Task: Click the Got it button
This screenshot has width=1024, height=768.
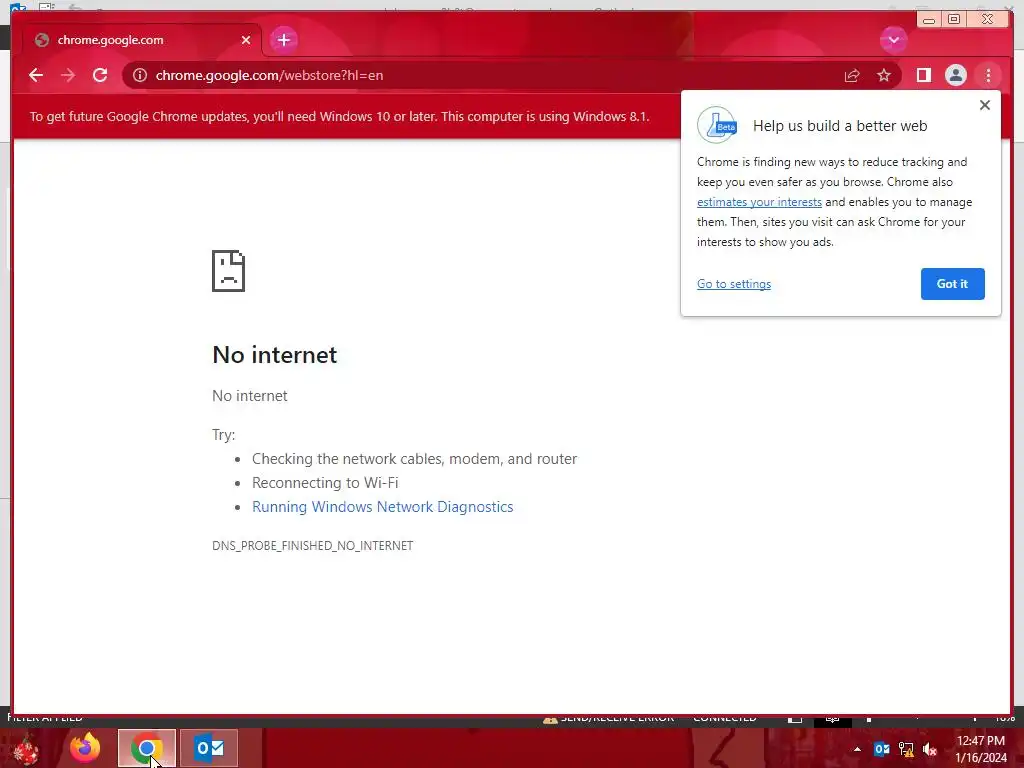Action: (952, 283)
